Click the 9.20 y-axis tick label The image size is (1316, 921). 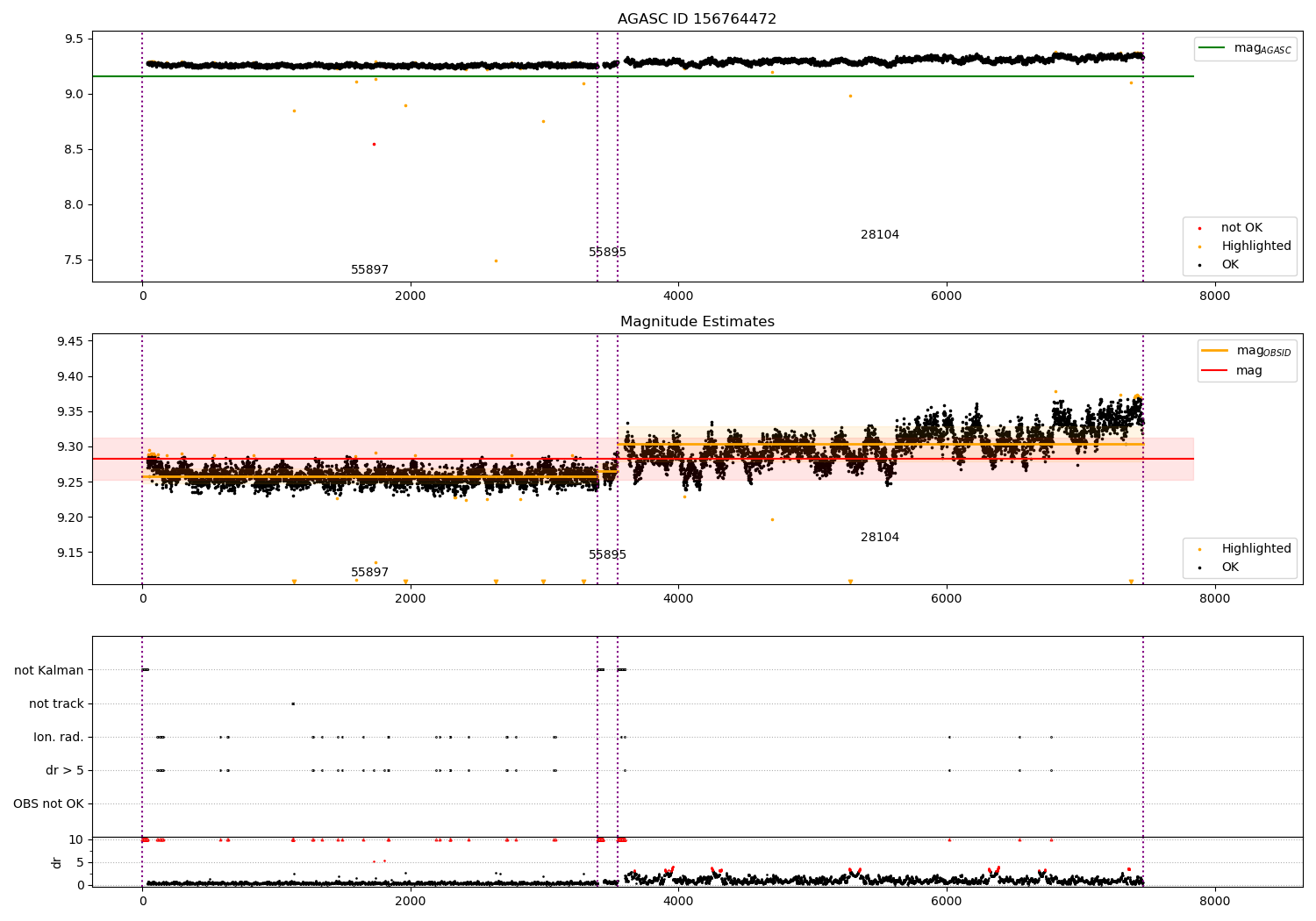pyautogui.click(x=70, y=518)
